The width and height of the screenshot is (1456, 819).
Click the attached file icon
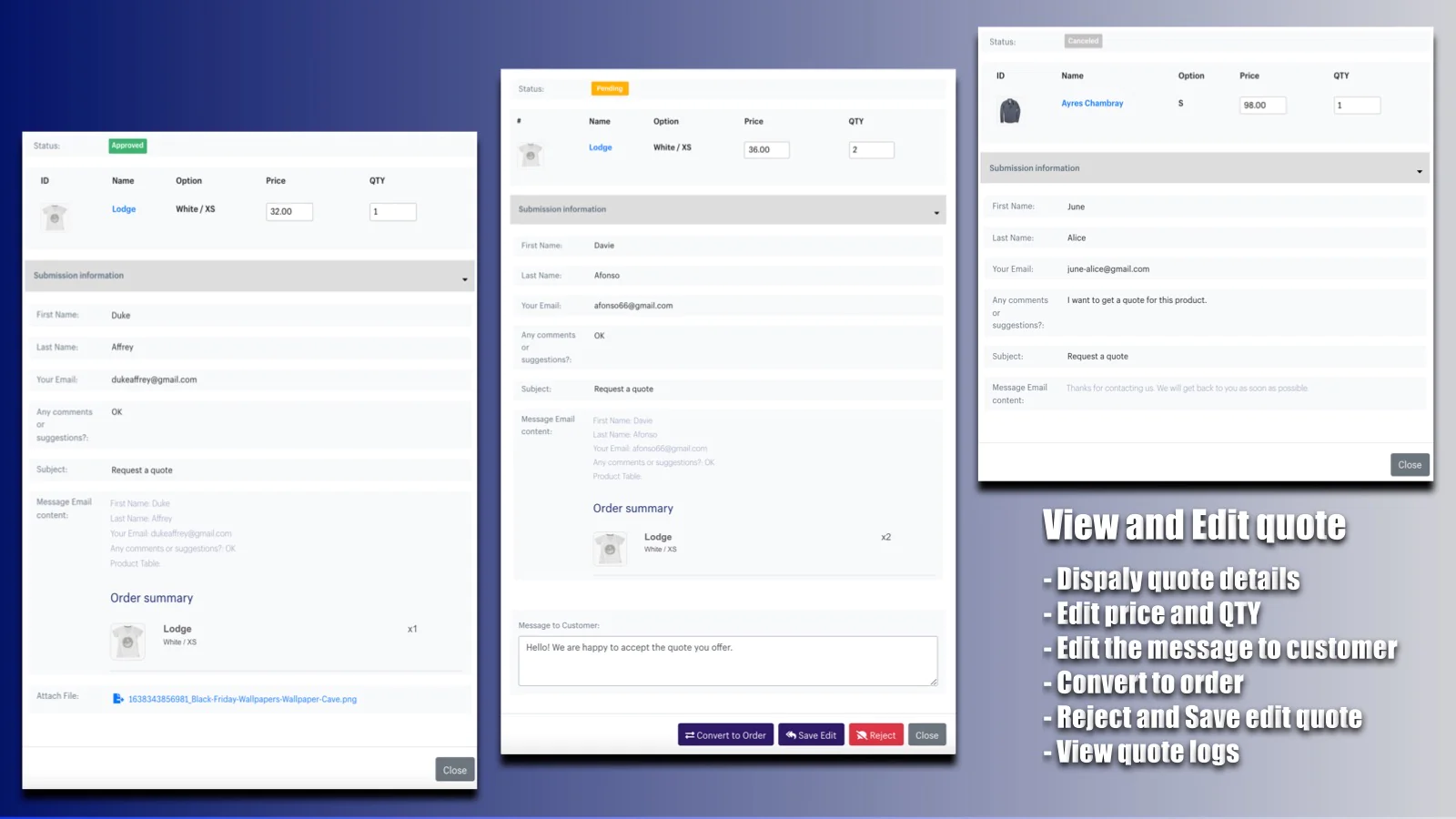[x=117, y=699]
